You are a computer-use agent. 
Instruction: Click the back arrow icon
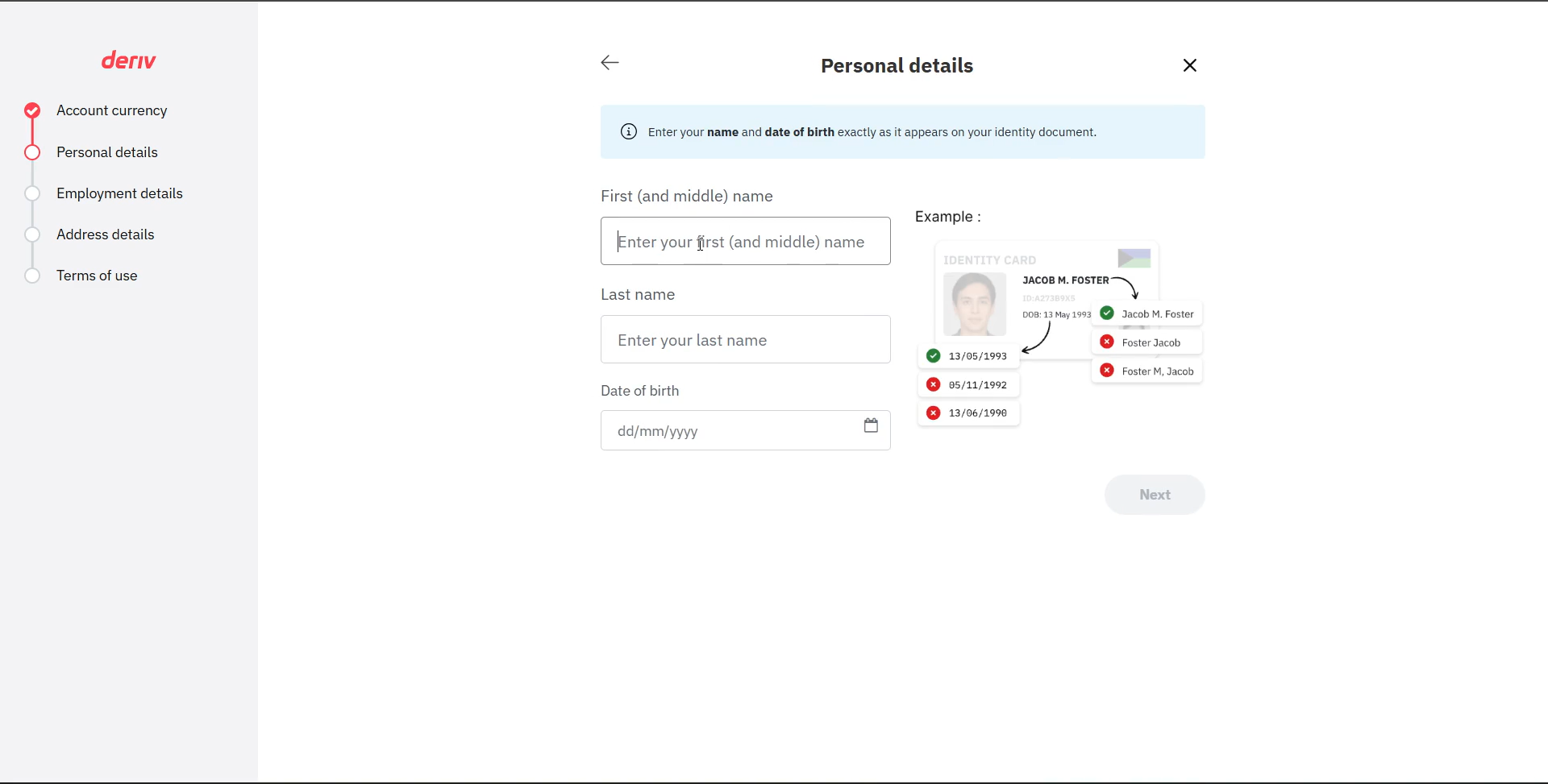click(x=610, y=63)
